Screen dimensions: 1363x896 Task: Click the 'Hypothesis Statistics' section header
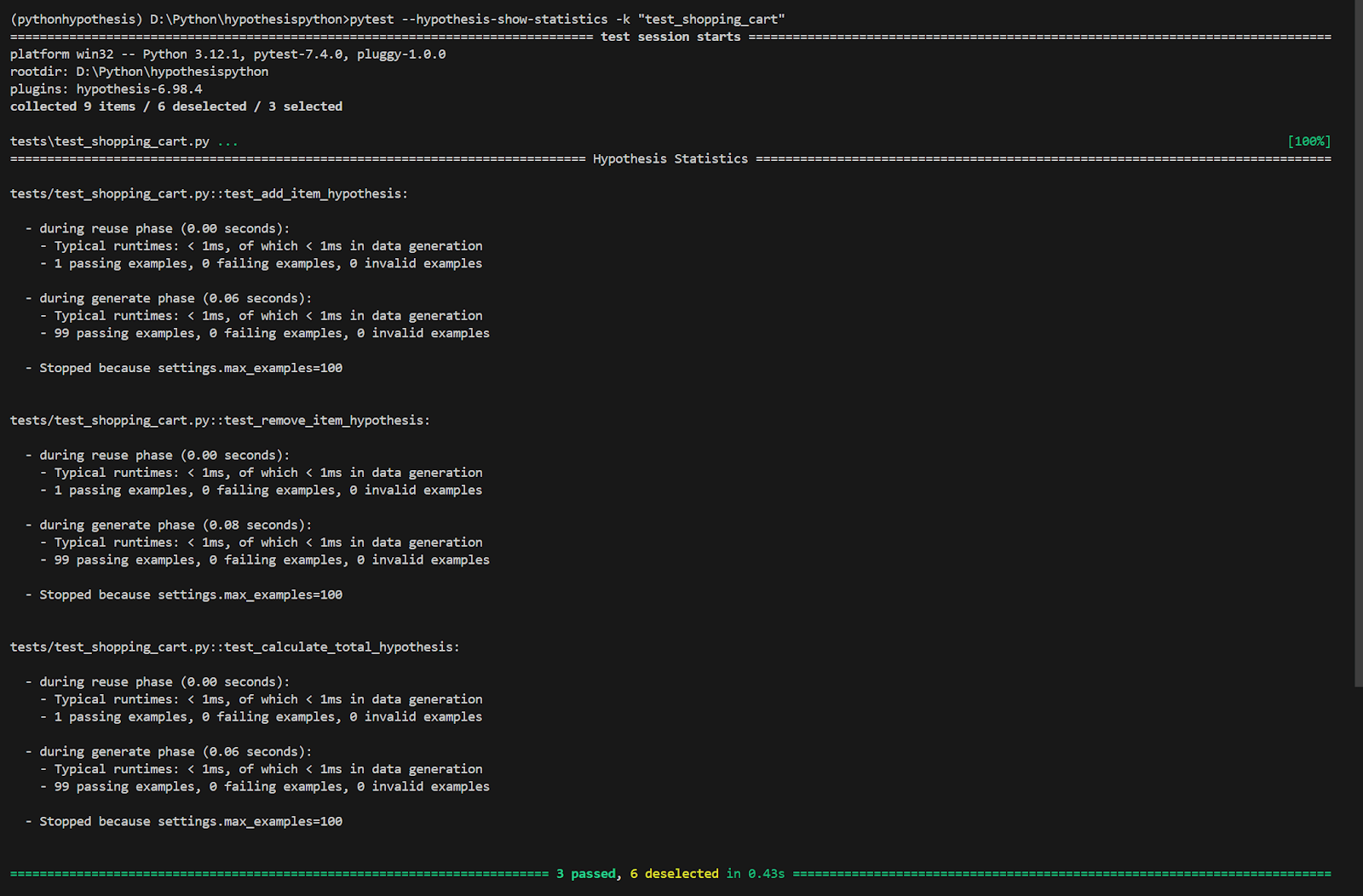[x=670, y=159]
